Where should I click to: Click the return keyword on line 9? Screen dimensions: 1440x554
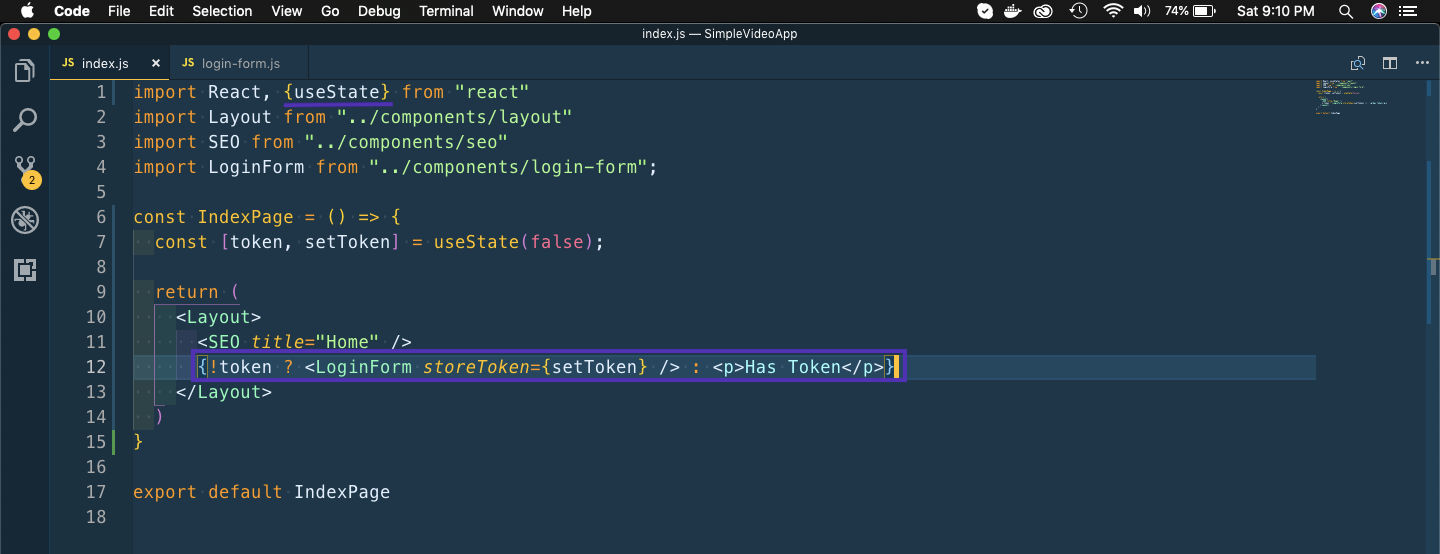click(187, 292)
